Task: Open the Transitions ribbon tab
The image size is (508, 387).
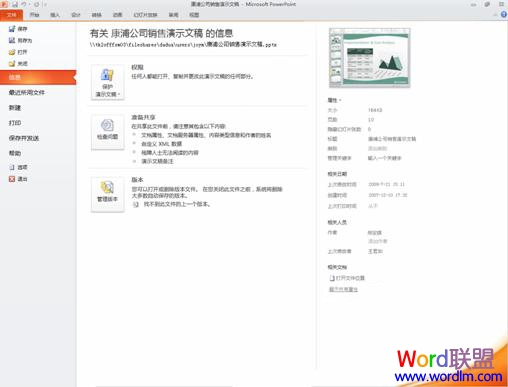Action: click(97, 15)
